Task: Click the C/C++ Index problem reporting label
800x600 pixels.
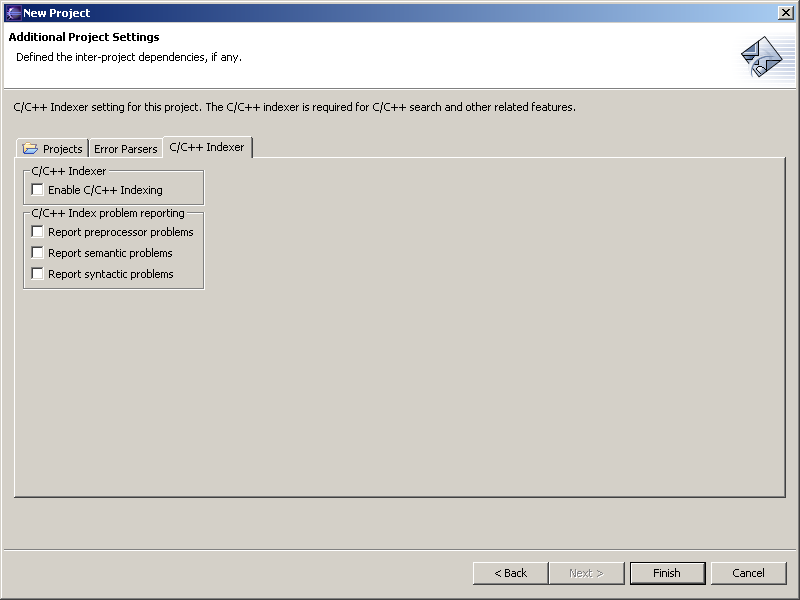Action: click(108, 213)
